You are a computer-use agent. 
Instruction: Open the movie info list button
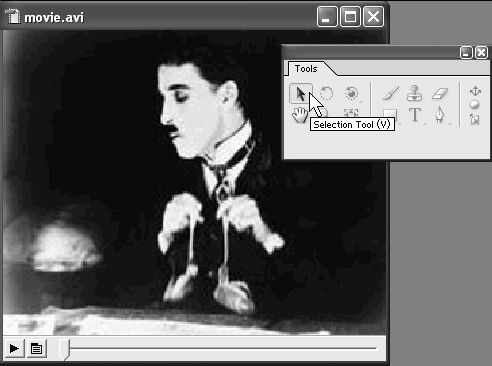pyautogui.click(x=36, y=349)
